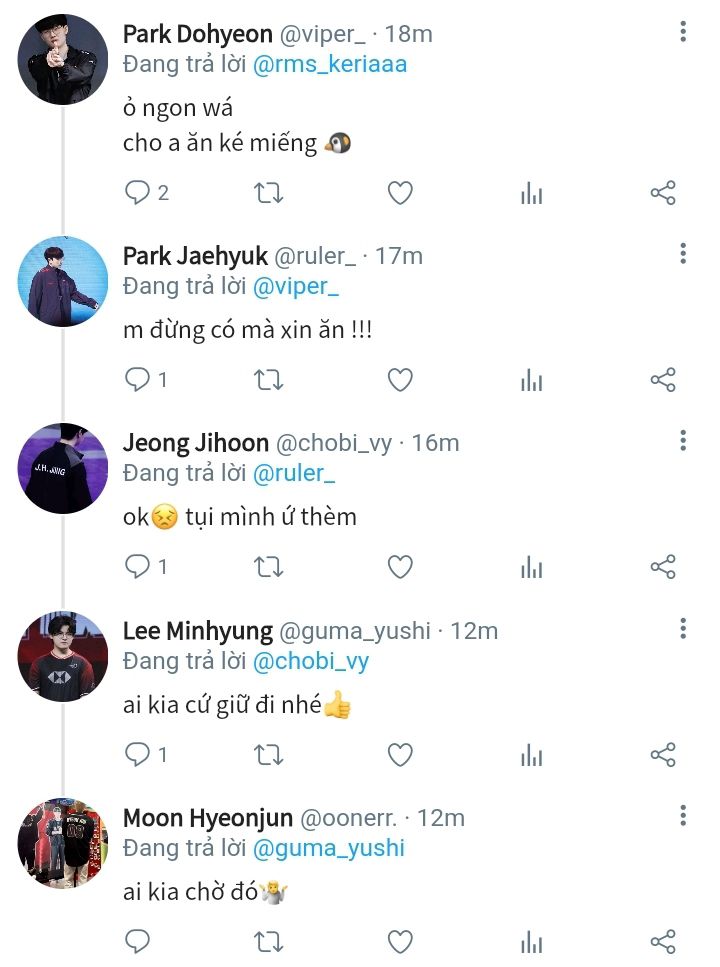Share Lee Minhyung's tweet
The image size is (720, 967).
(x=663, y=755)
